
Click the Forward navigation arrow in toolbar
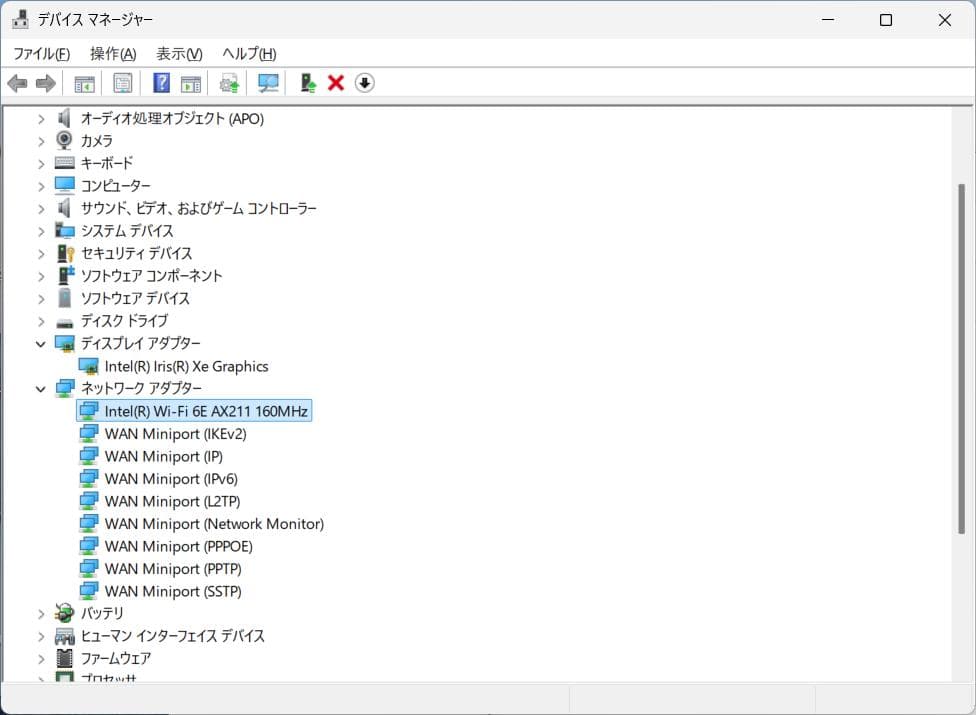click(45, 82)
